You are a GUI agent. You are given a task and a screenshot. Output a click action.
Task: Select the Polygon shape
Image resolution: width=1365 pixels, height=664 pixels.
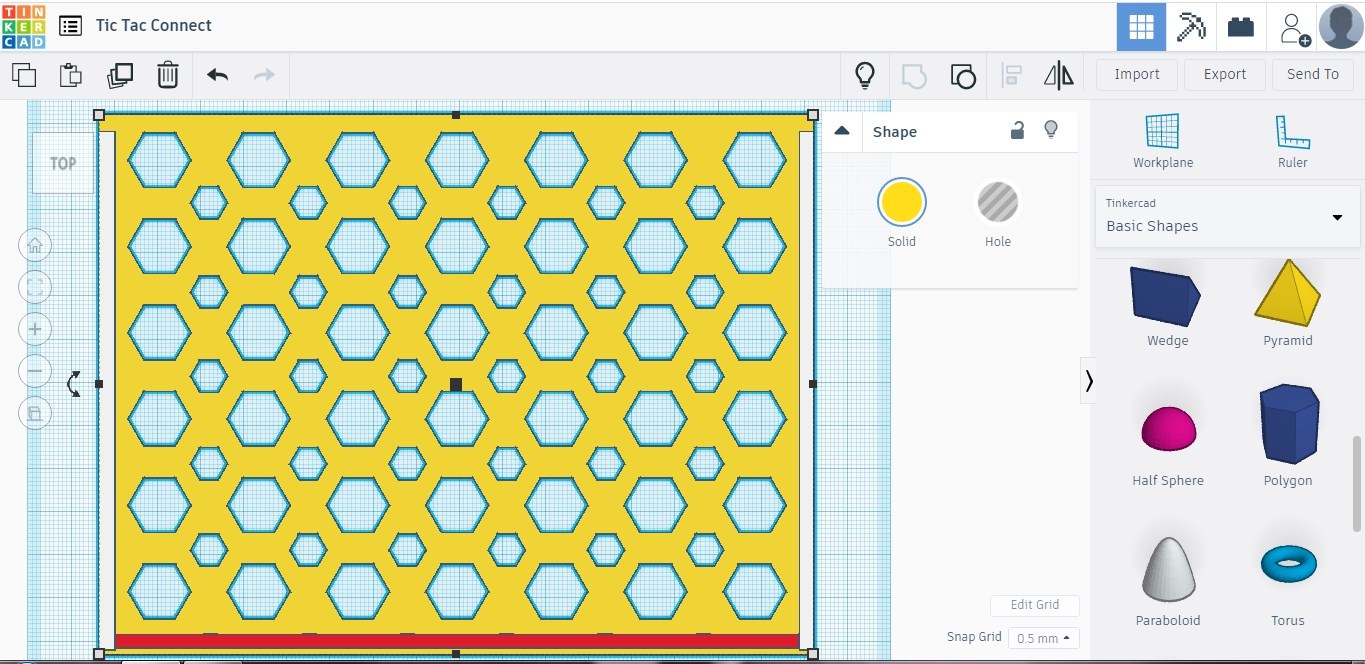click(x=1288, y=435)
